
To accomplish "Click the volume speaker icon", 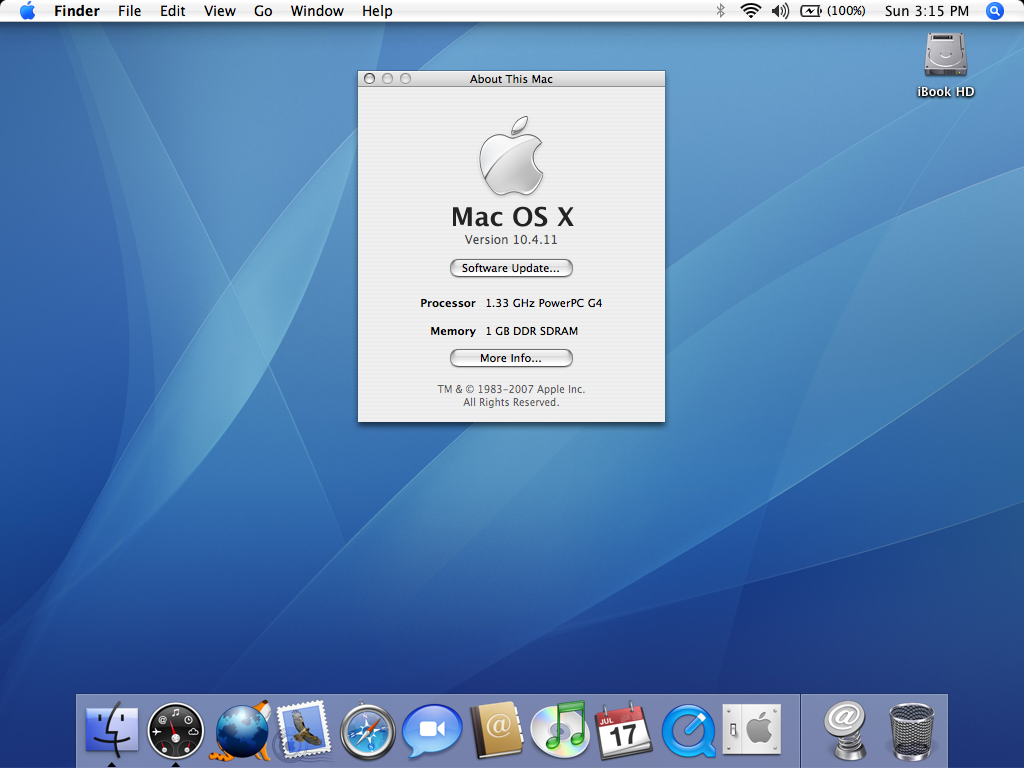I will [x=780, y=10].
